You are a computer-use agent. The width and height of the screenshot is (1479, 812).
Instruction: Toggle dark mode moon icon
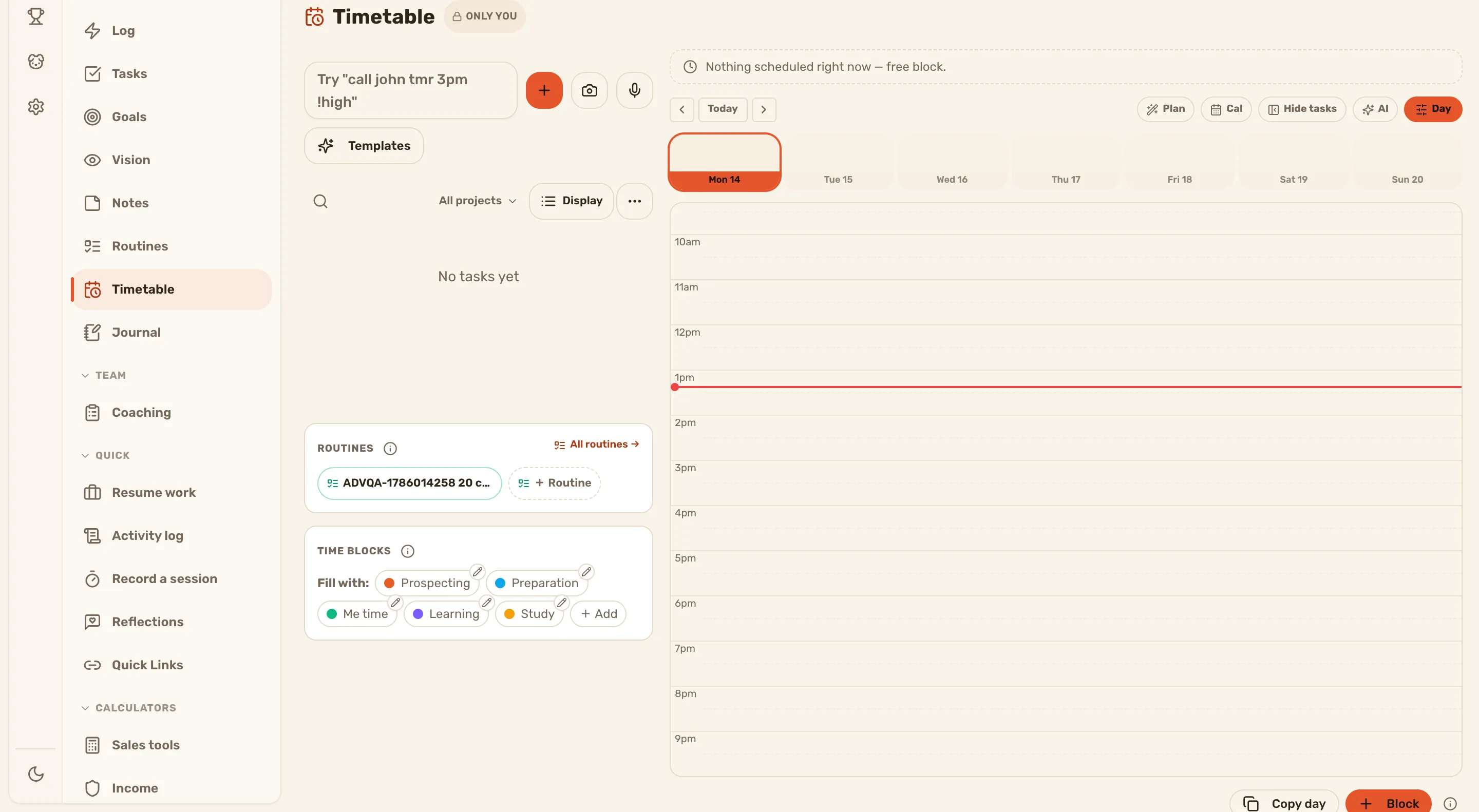[35, 774]
